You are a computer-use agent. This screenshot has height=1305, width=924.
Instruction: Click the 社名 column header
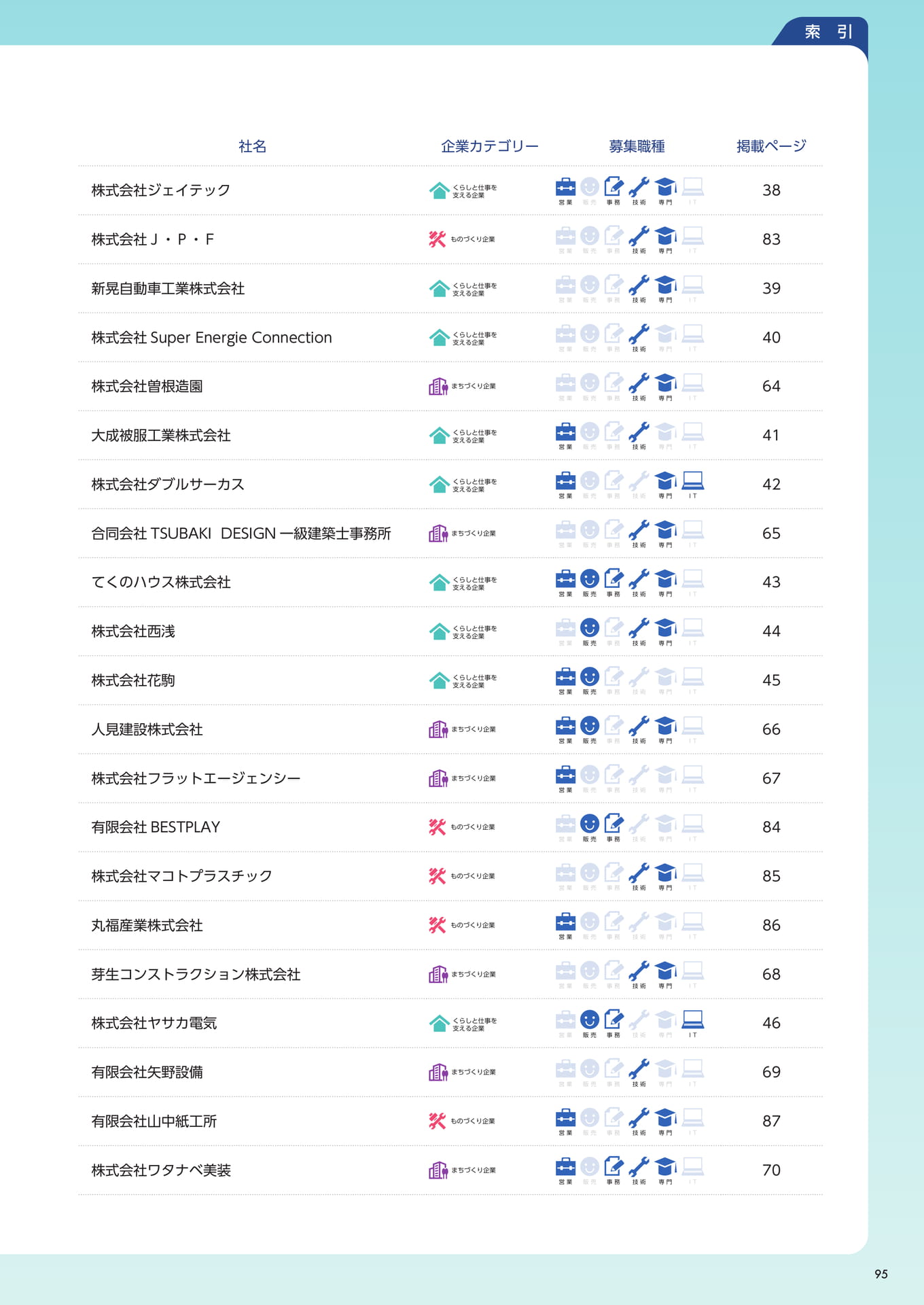point(252,146)
